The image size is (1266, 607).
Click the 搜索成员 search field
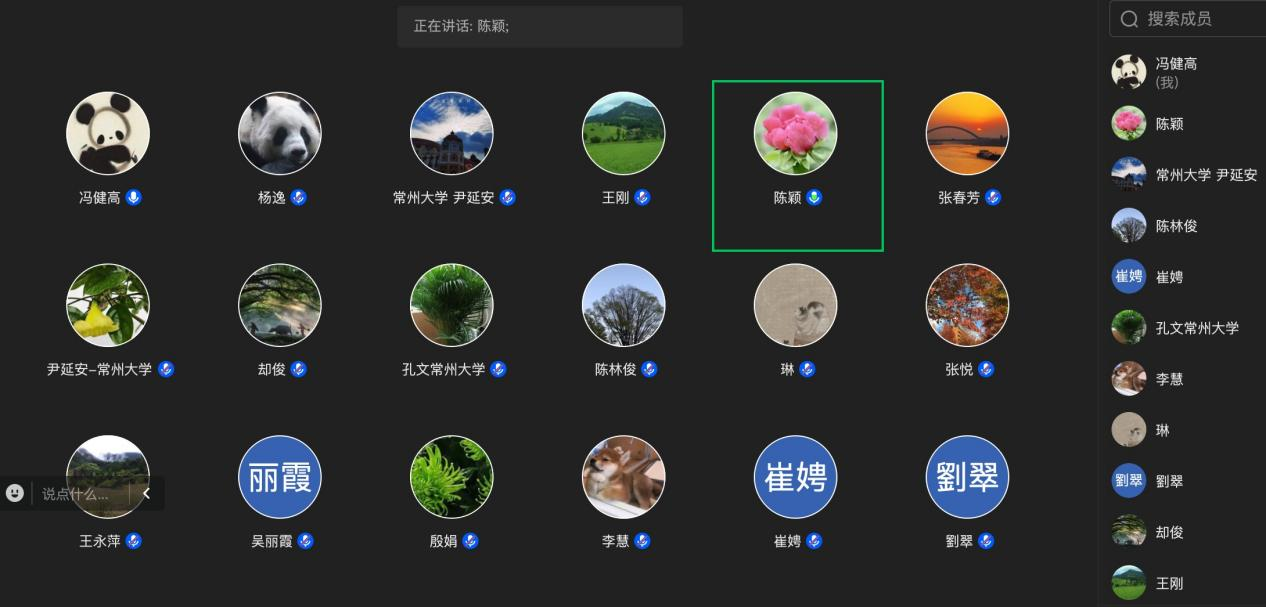(1188, 19)
